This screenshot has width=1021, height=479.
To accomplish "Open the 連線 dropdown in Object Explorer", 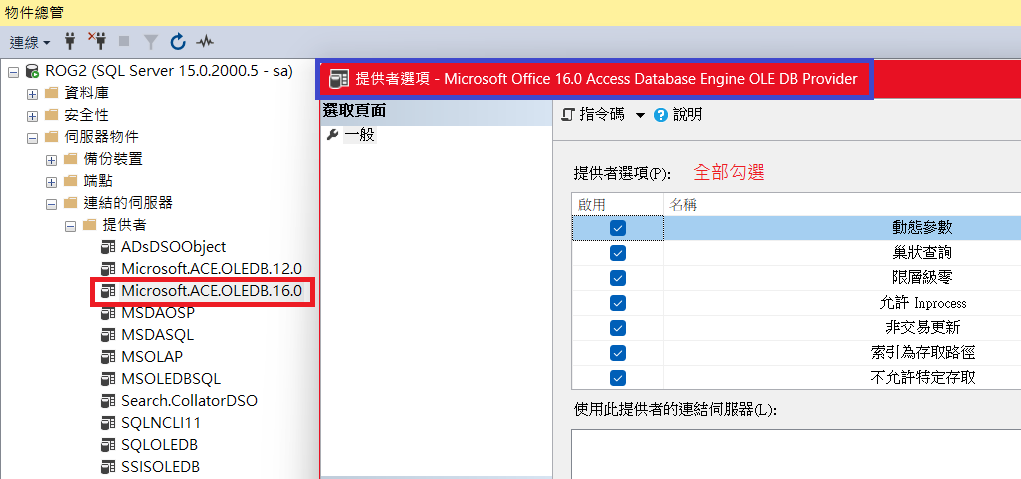I will pyautogui.click(x=30, y=43).
